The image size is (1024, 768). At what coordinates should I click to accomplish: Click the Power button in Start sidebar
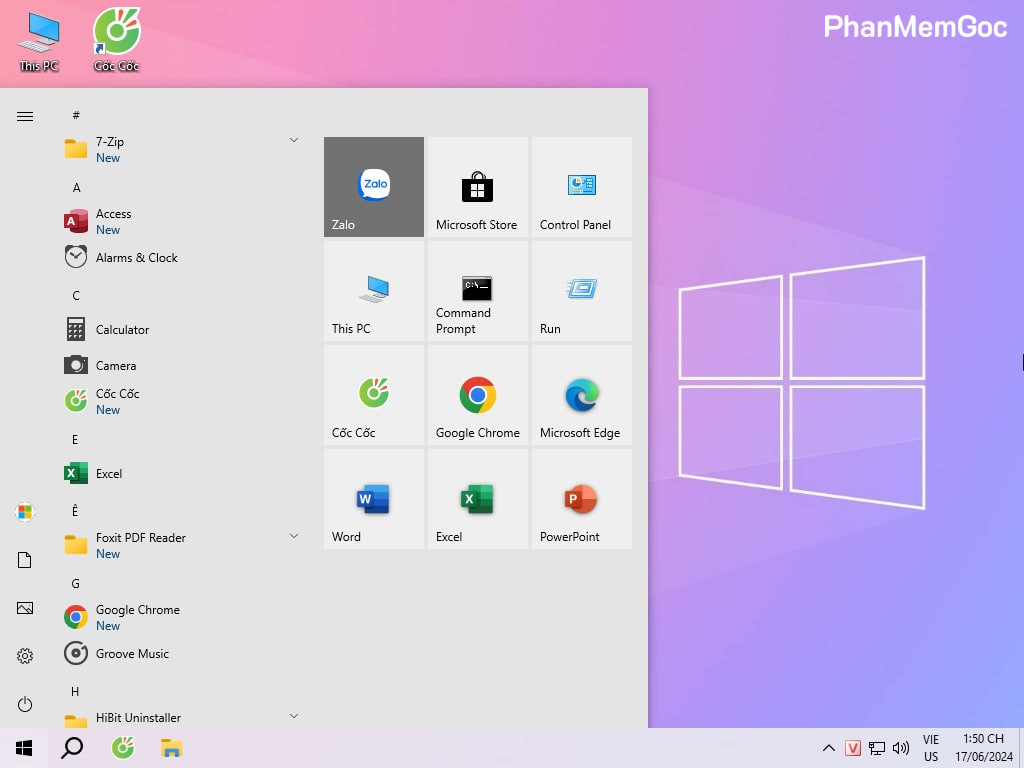point(25,704)
